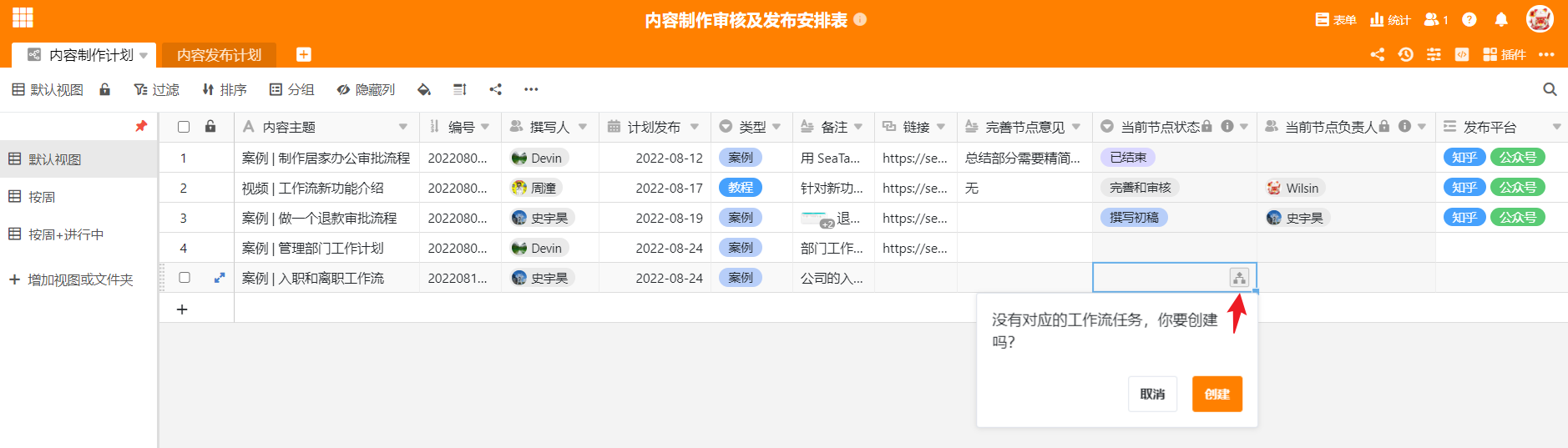Add a new table with plus icon
This screenshot has height=448, width=1568.
pyautogui.click(x=304, y=54)
